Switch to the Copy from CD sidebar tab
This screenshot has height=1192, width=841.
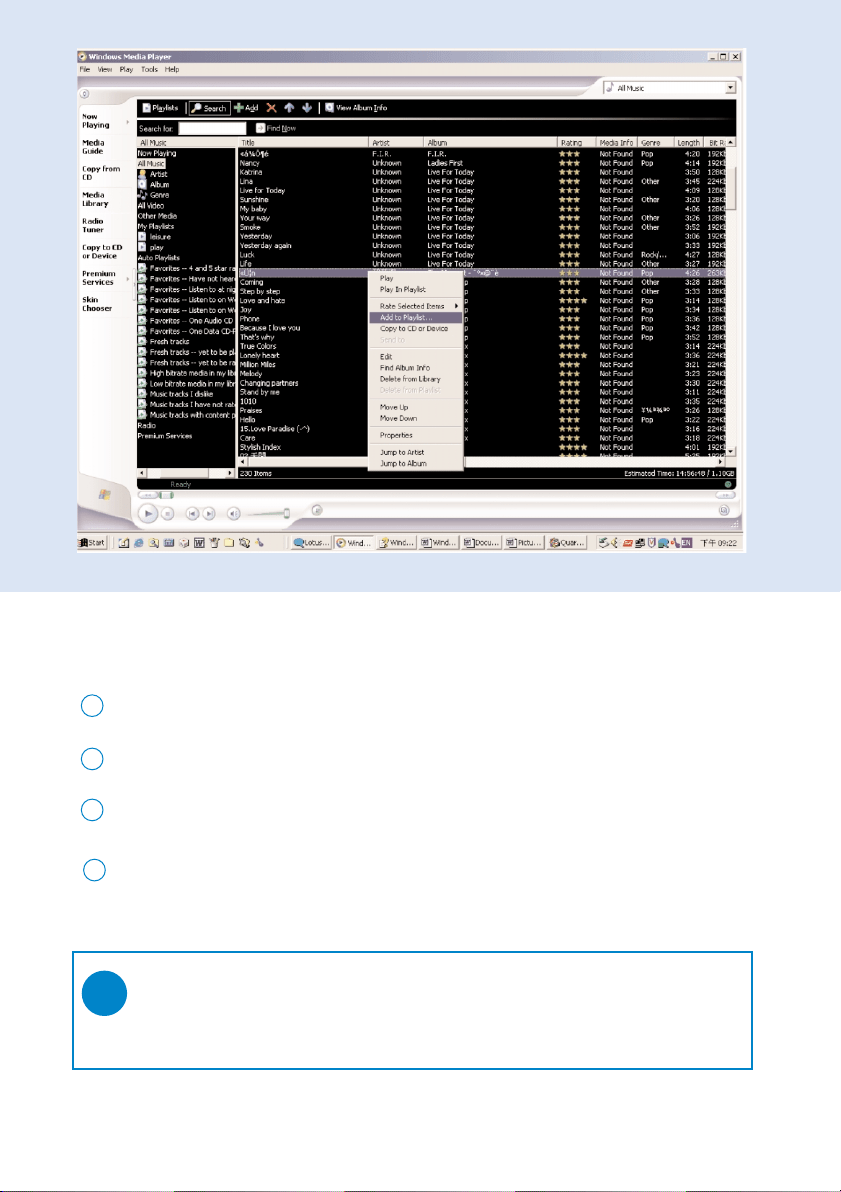tap(101, 173)
